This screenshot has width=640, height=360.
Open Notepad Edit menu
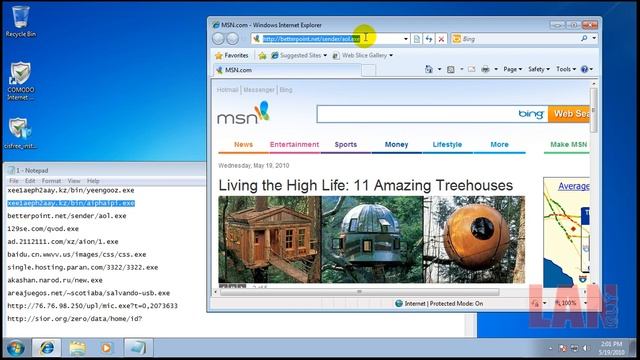tap(30, 181)
